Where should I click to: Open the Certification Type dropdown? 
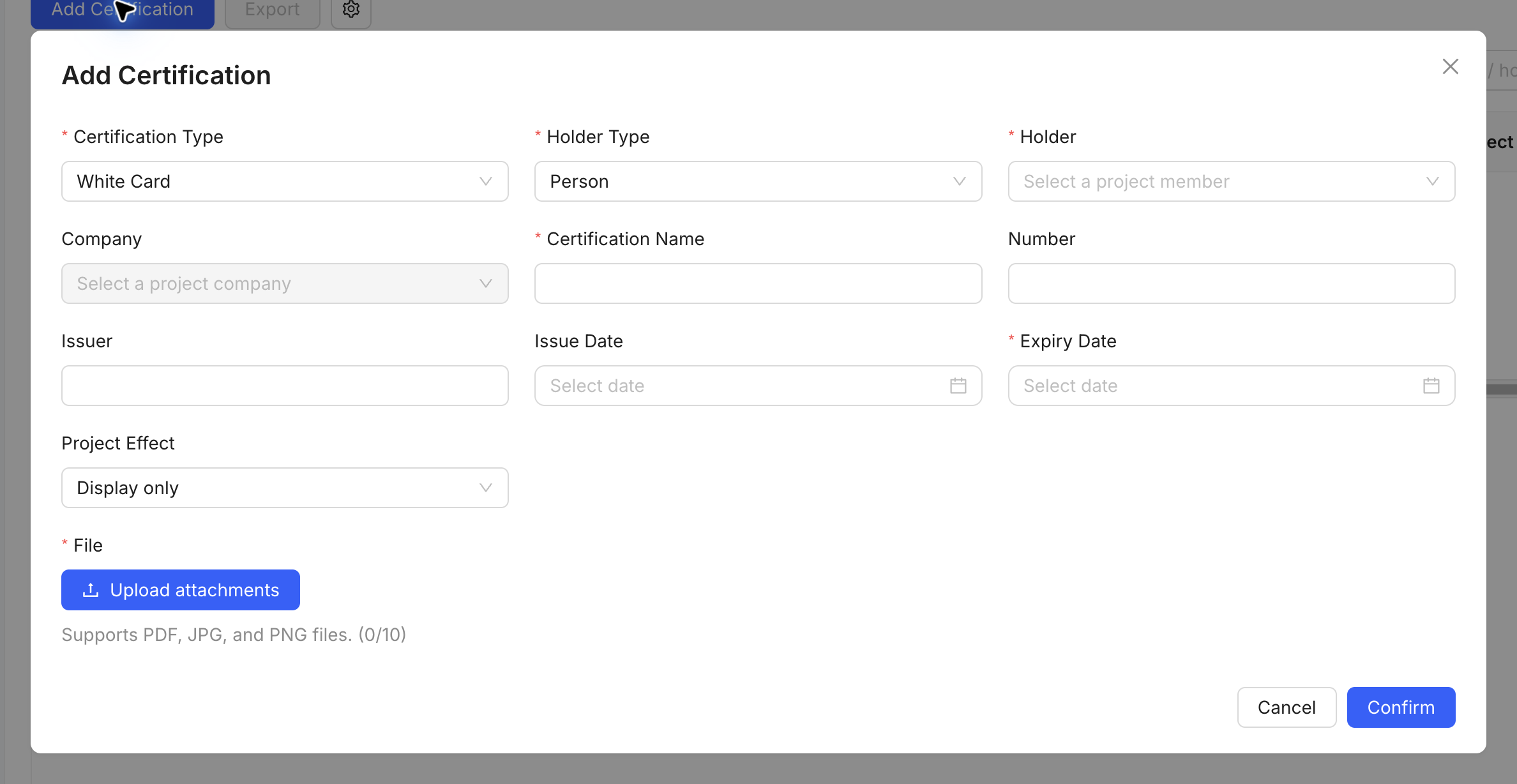click(285, 181)
